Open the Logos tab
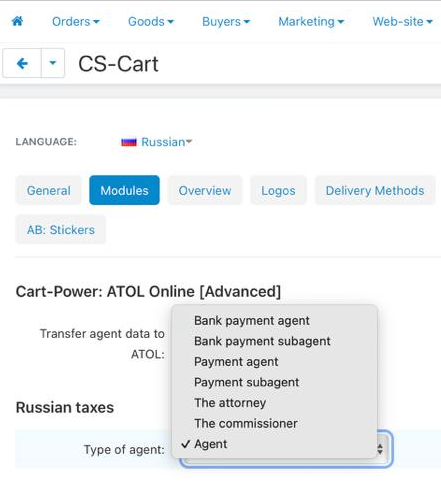 click(278, 190)
